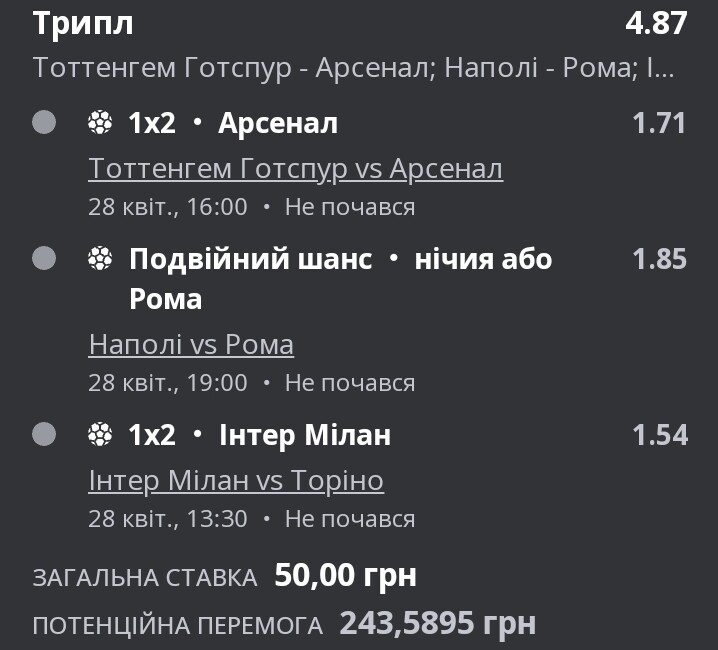Click the 28 квіт., 16:00 match time

coord(168,207)
